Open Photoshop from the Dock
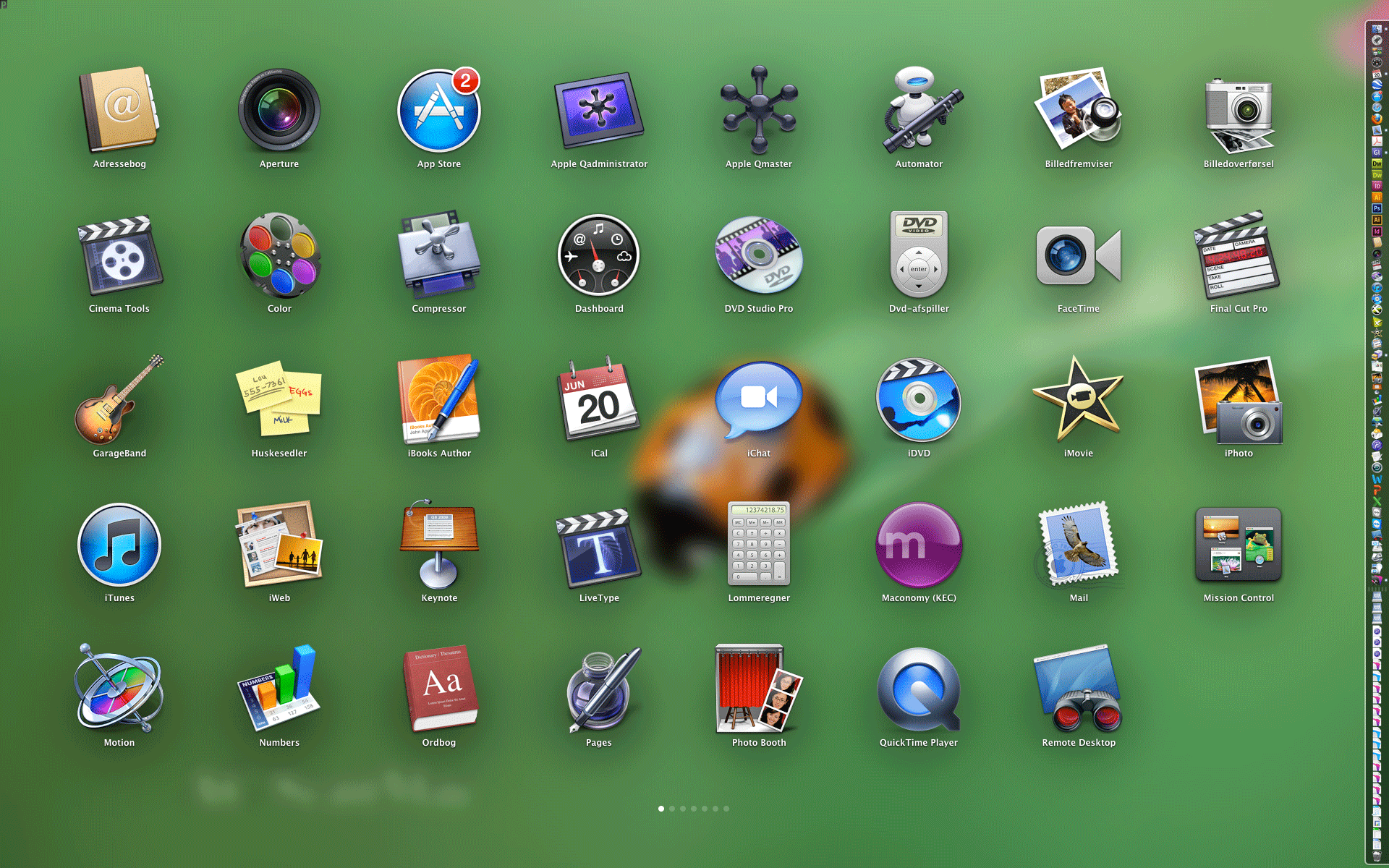Image resolution: width=1389 pixels, height=868 pixels. [x=1377, y=208]
